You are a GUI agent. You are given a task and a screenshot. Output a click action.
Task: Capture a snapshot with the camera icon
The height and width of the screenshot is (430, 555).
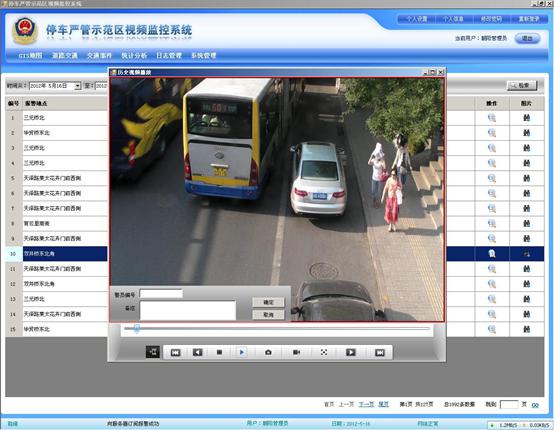click(x=268, y=352)
